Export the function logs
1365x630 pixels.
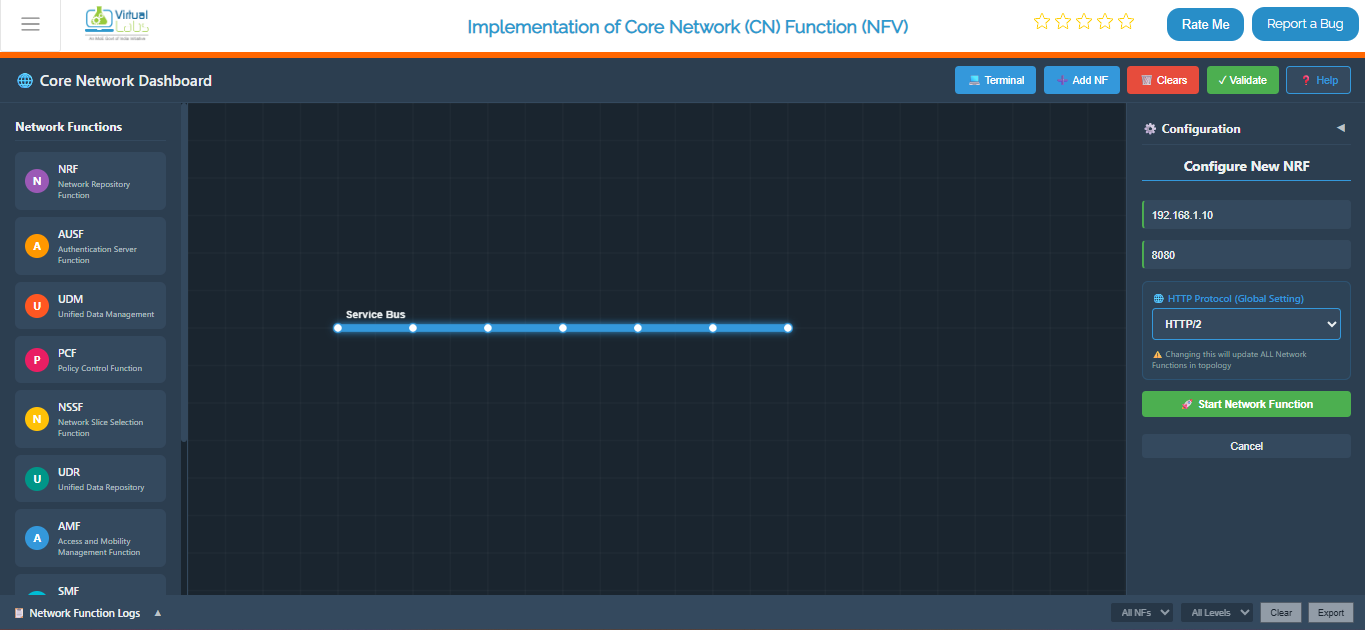[x=1331, y=613]
